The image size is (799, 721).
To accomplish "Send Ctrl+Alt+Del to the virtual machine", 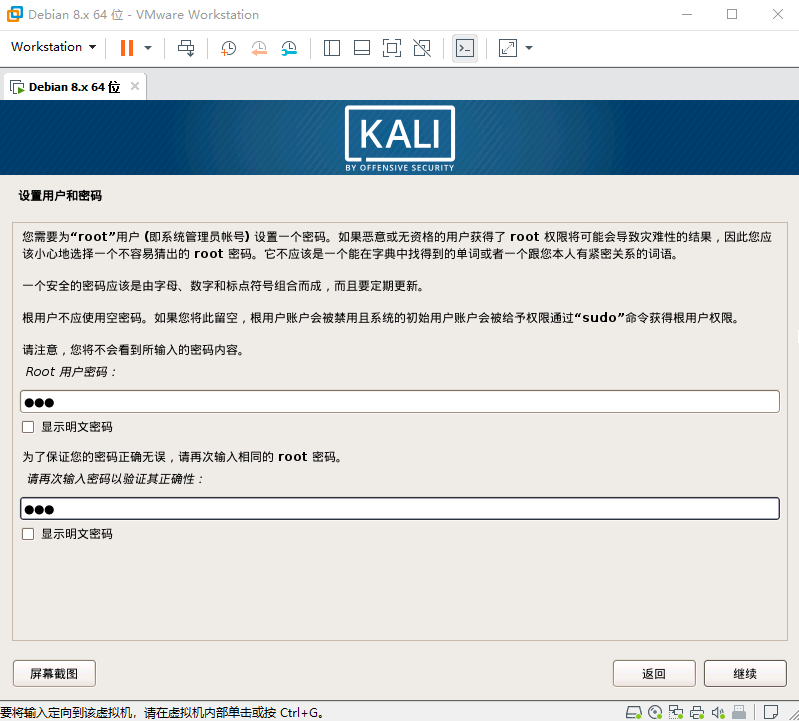I will [x=186, y=48].
